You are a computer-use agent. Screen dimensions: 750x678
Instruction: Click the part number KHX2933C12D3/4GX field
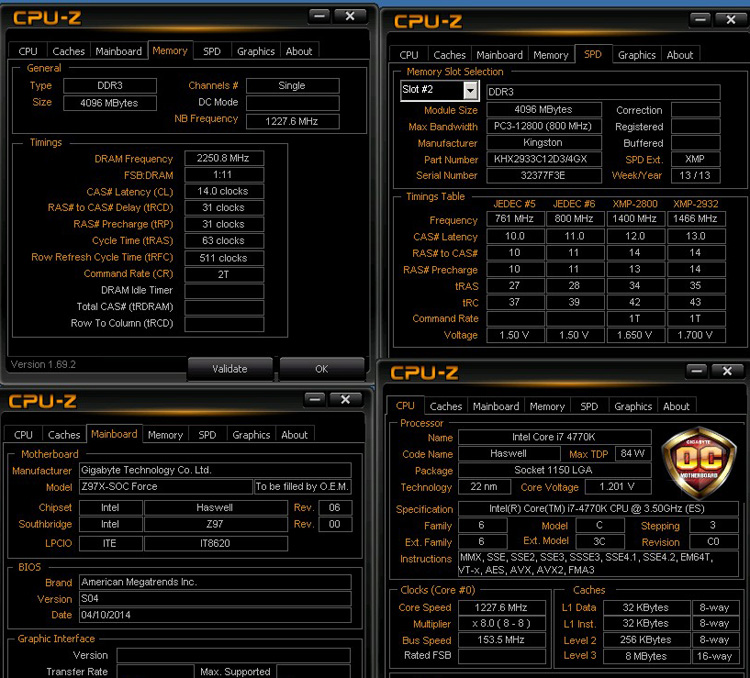[544, 159]
